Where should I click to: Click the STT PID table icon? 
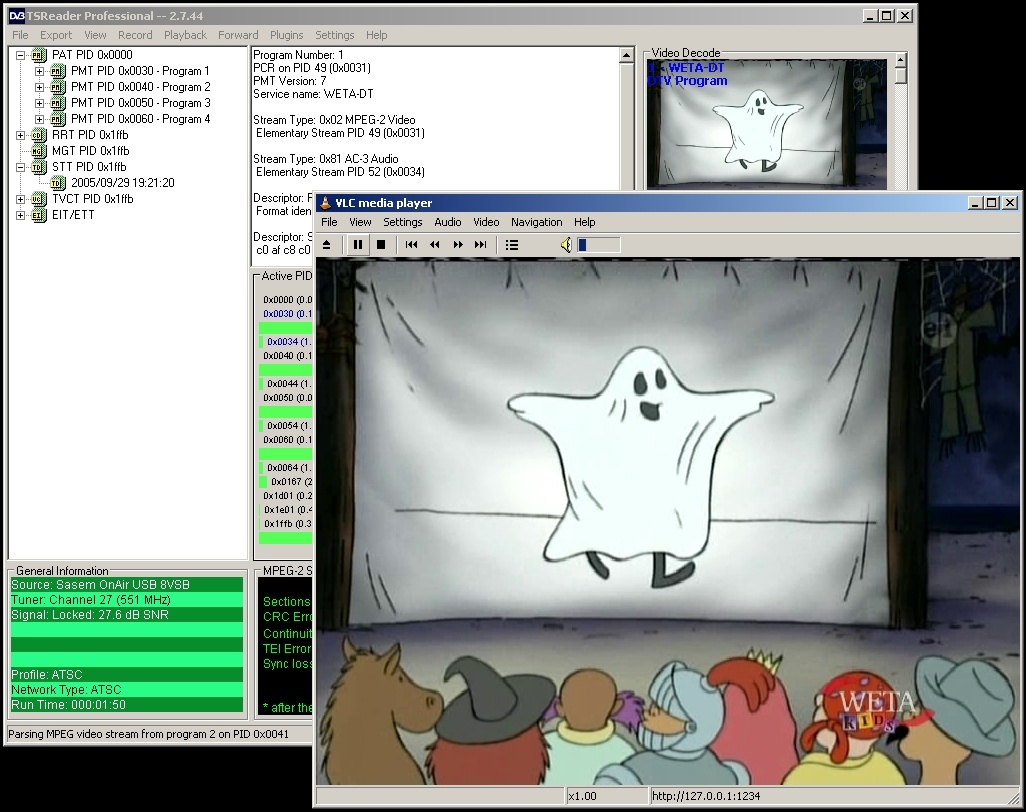39,168
